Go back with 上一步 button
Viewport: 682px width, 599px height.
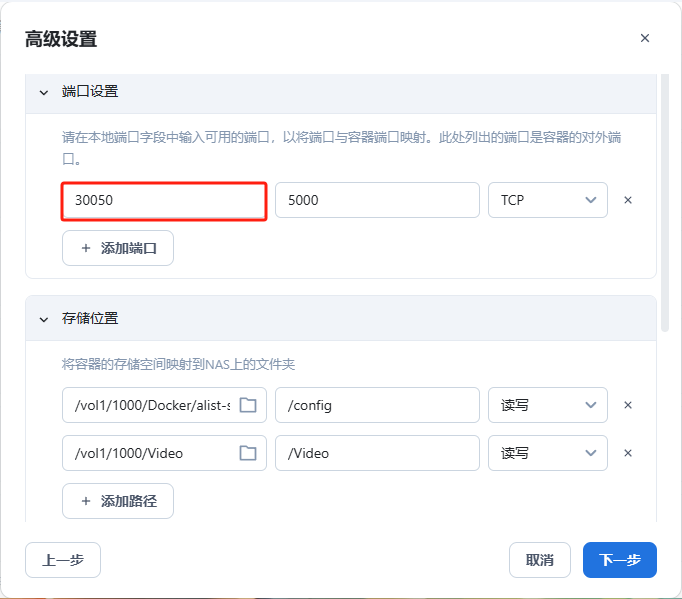[63, 560]
